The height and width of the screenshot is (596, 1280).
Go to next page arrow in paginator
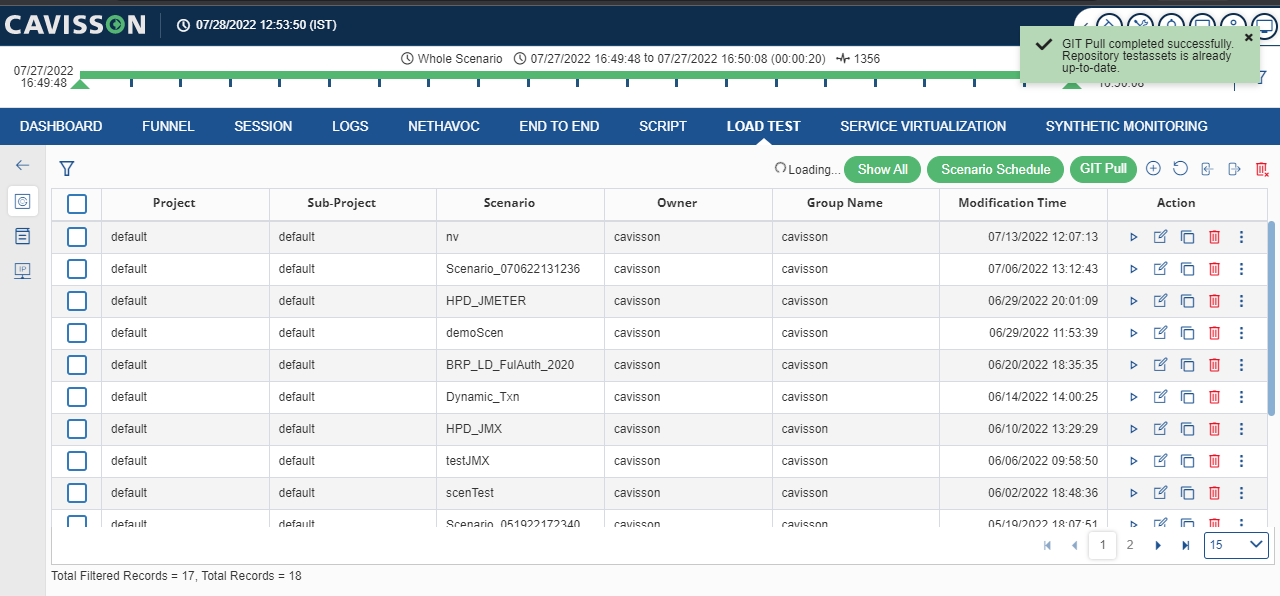pyautogui.click(x=1158, y=545)
